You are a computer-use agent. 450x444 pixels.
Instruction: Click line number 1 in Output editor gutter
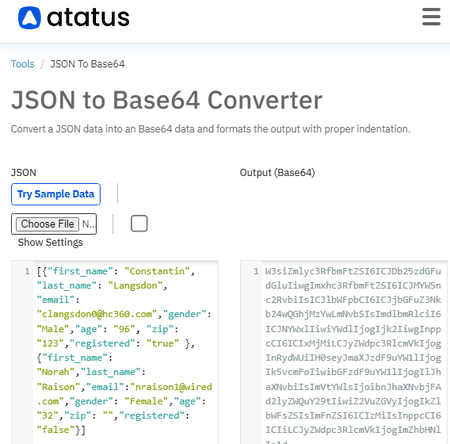pyautogui.click(x=256, y=271)
